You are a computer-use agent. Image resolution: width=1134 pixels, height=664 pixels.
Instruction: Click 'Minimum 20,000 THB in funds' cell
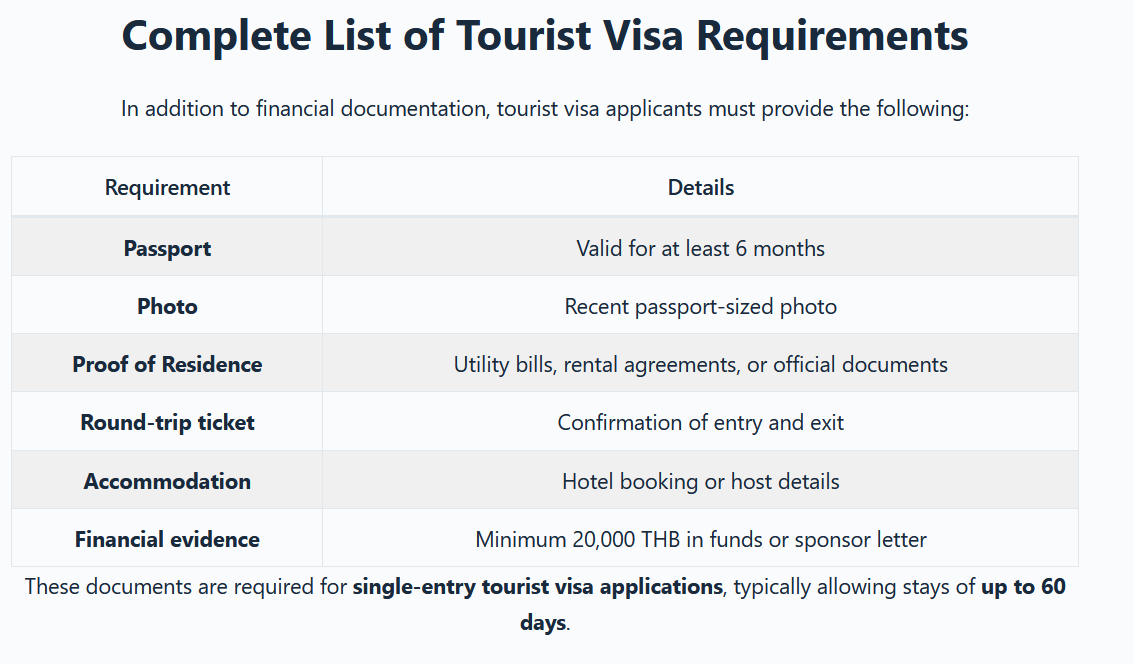[x=700, y=539]
